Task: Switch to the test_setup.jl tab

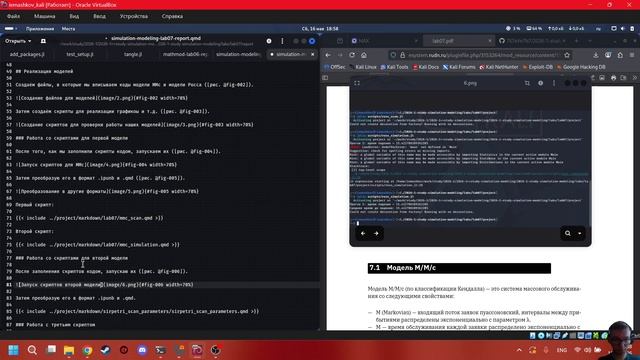Action: (x=80, y=54)
